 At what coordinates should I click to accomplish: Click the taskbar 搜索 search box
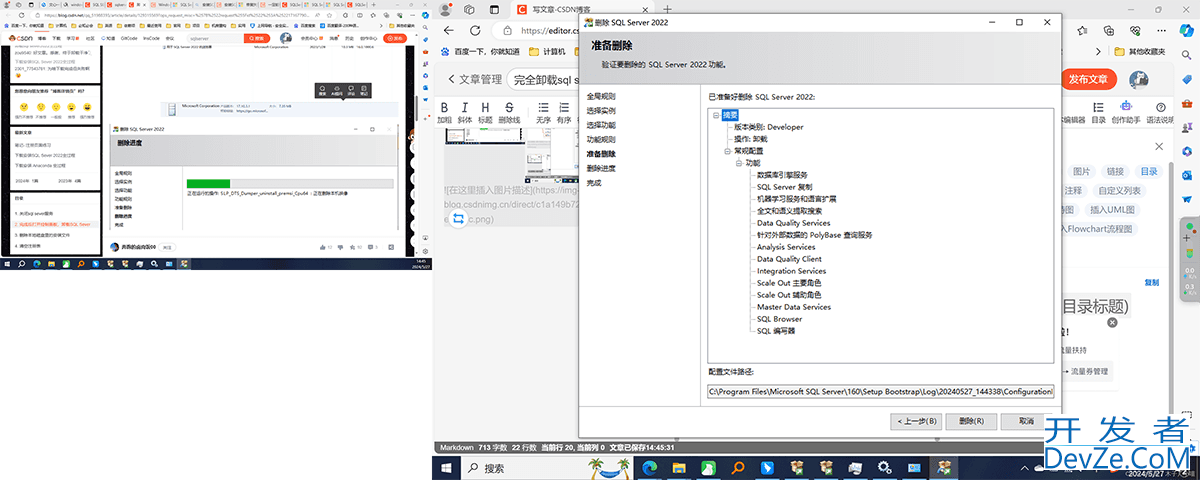click(545, 467)
